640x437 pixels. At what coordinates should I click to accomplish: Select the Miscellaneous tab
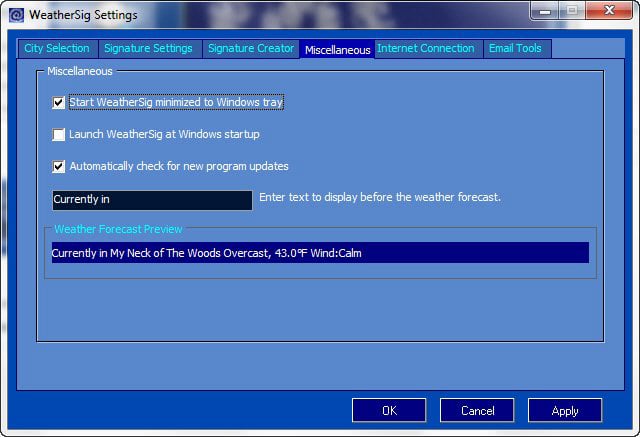pos(337,49)
